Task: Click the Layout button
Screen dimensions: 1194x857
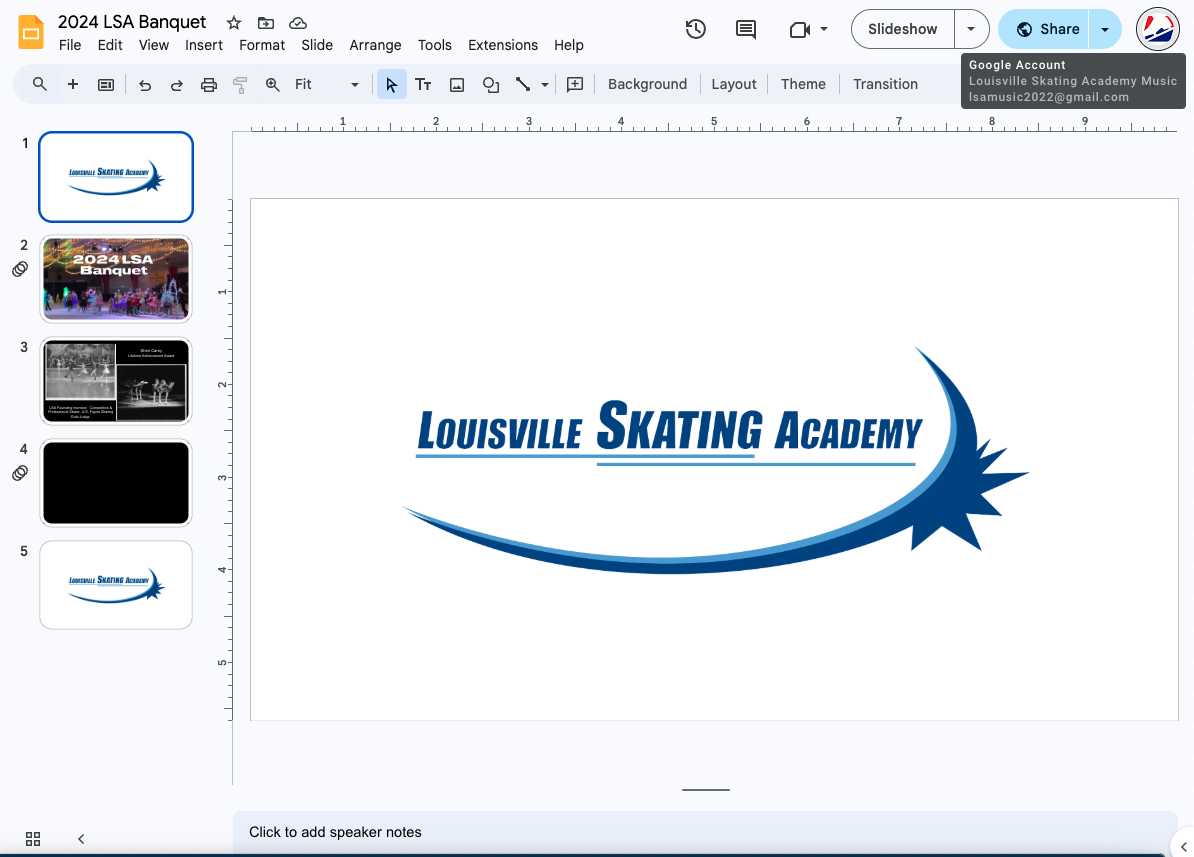Action: tap(734, 85)
